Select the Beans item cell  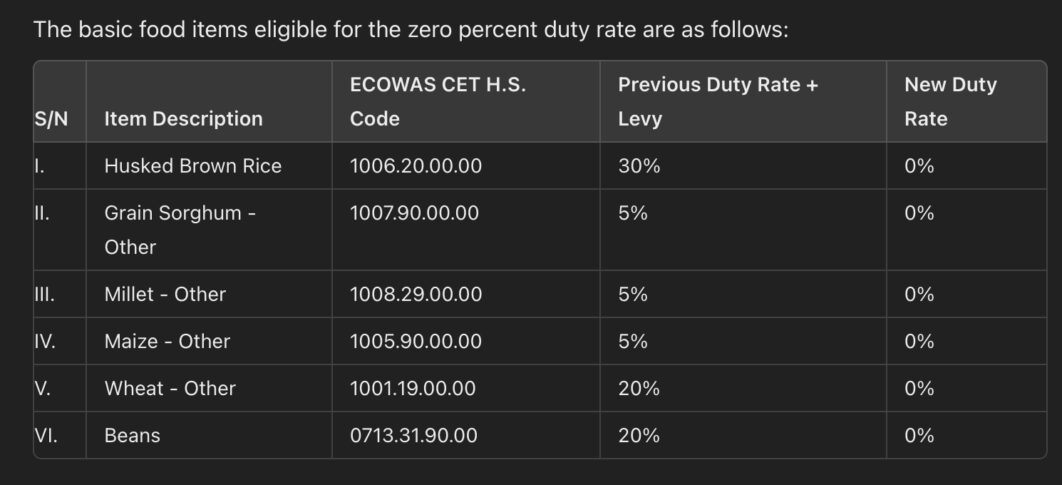point(132,435)
